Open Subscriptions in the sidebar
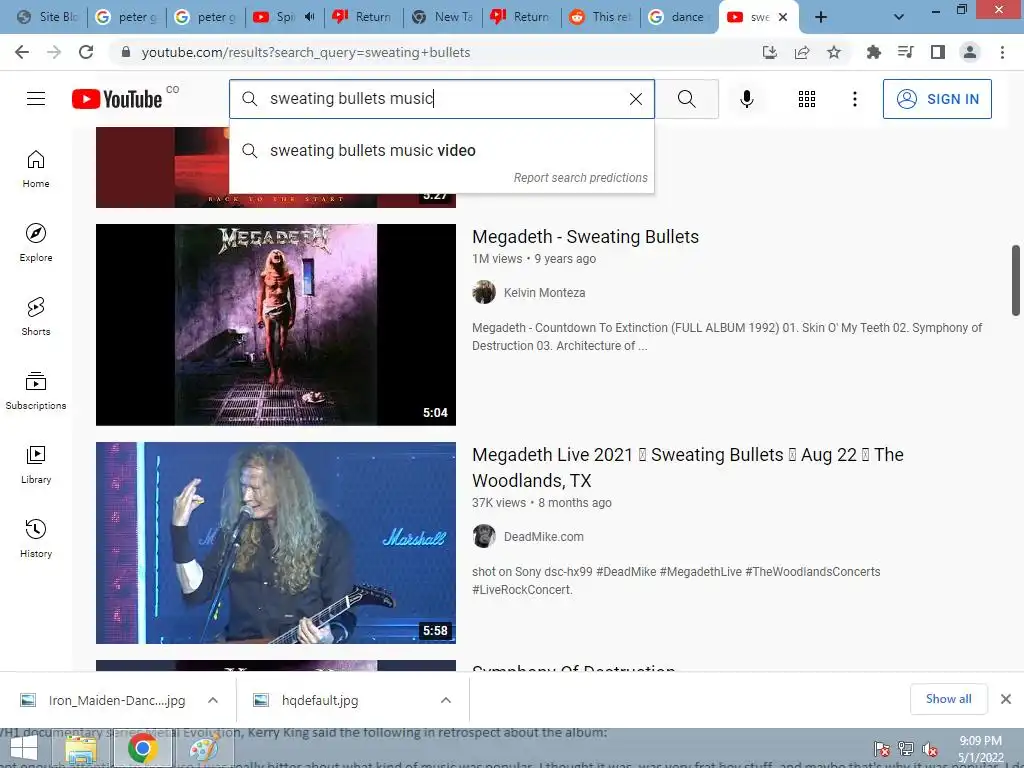 click(x=36, y=391)
